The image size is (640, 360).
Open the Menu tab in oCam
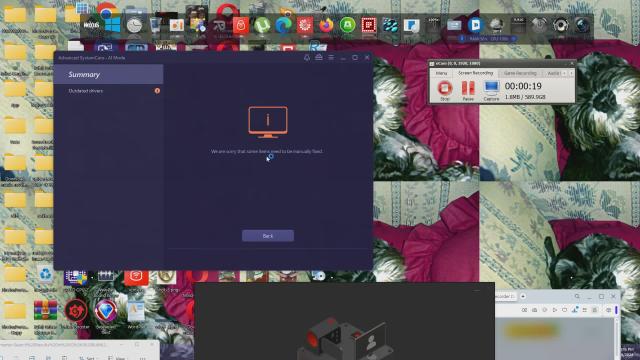coord(441,73)
